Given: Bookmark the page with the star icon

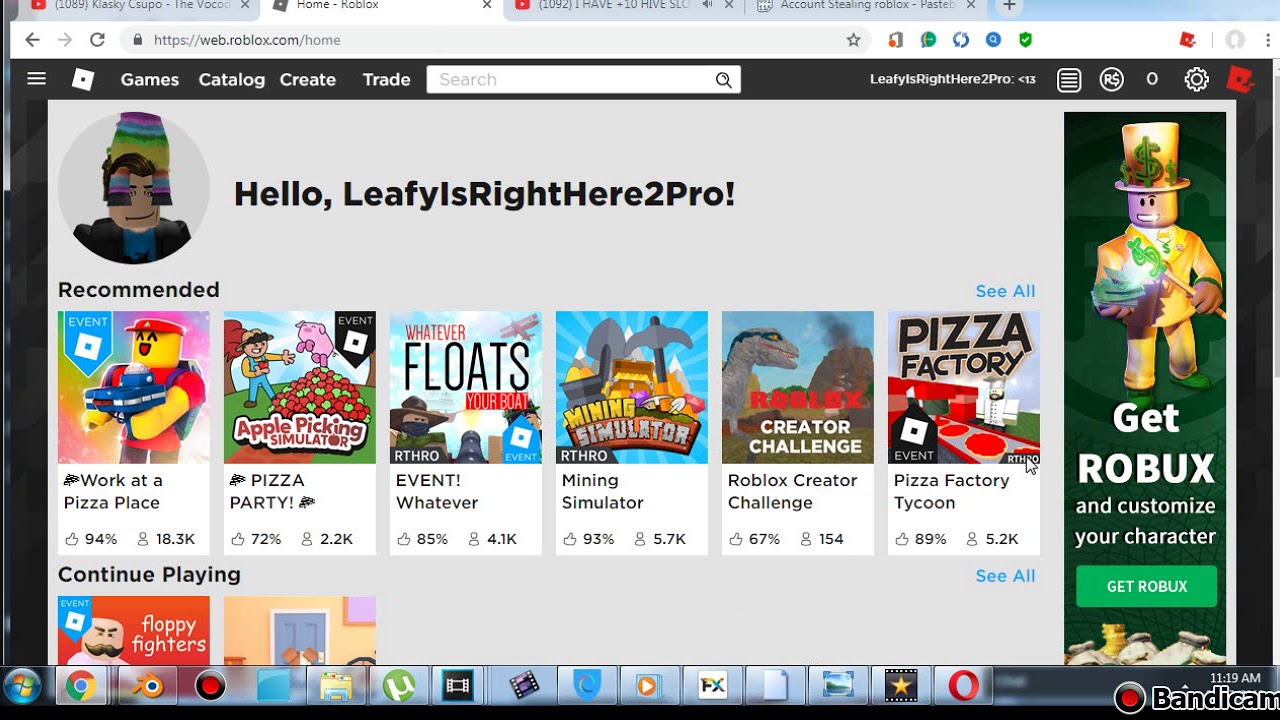Looking at the screenshot, I should click(x=853, y=40).
